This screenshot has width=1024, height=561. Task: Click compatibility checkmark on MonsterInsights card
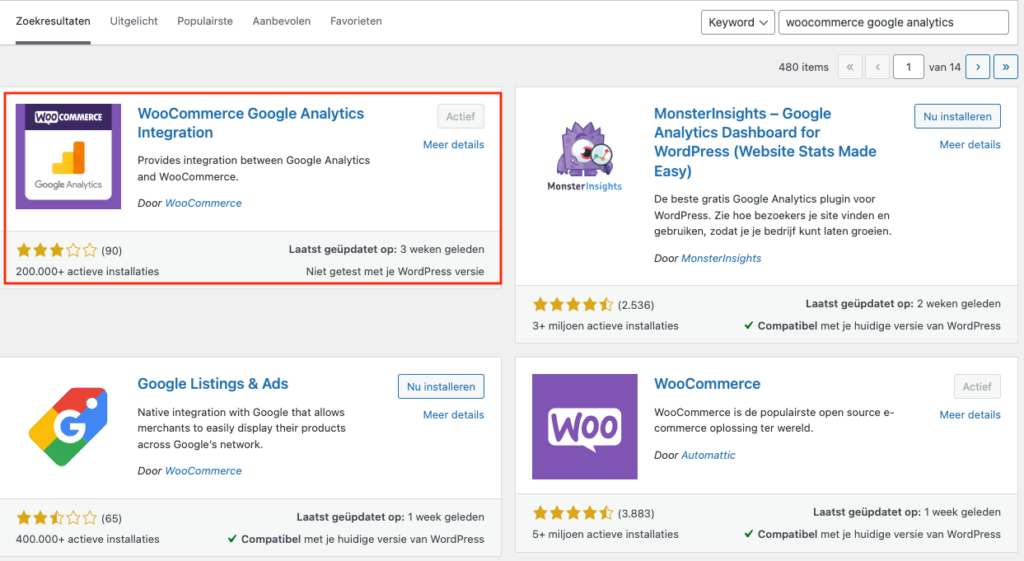(748, 325)
